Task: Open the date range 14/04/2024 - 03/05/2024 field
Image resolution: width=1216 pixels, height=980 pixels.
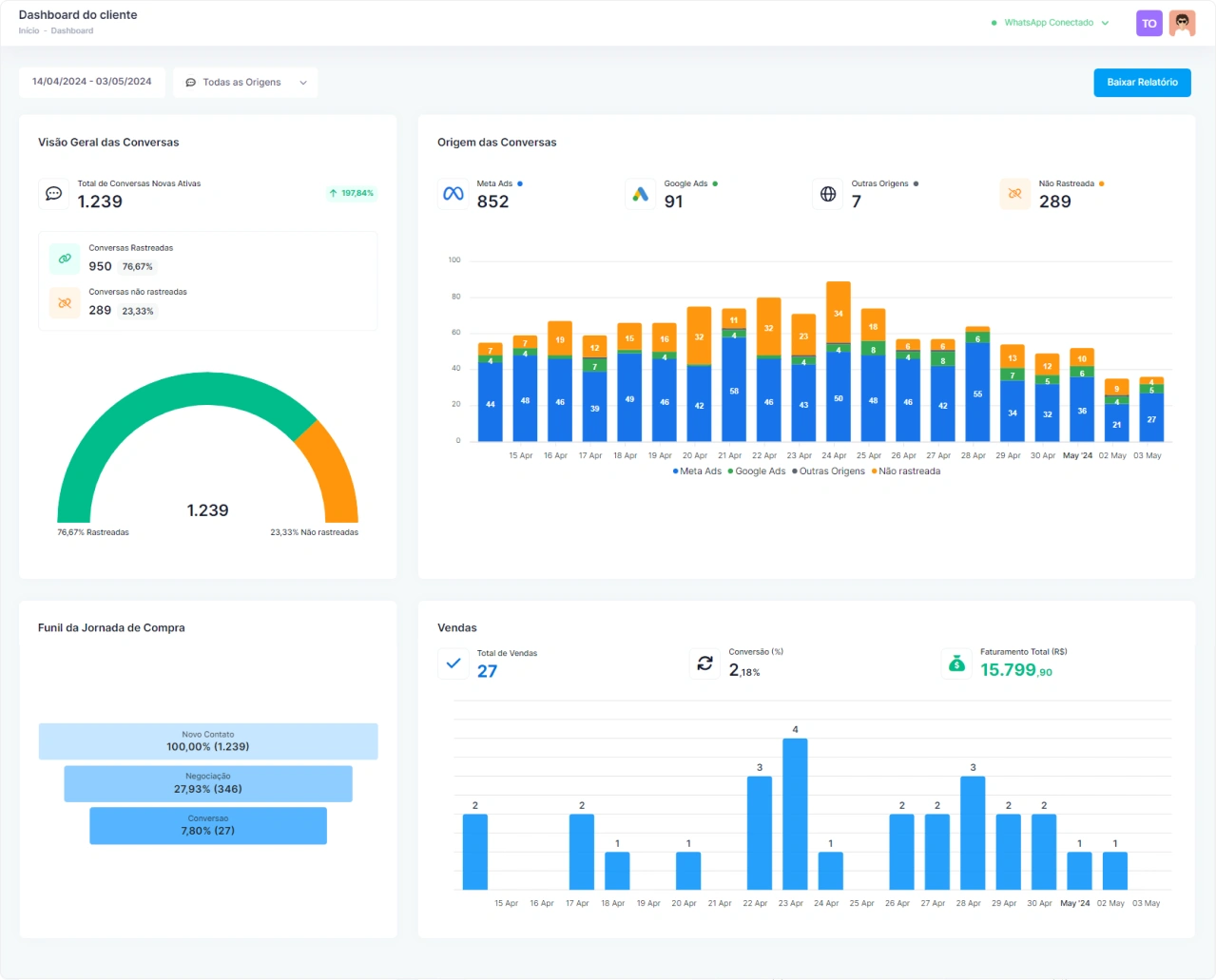Action: (92, 82)
